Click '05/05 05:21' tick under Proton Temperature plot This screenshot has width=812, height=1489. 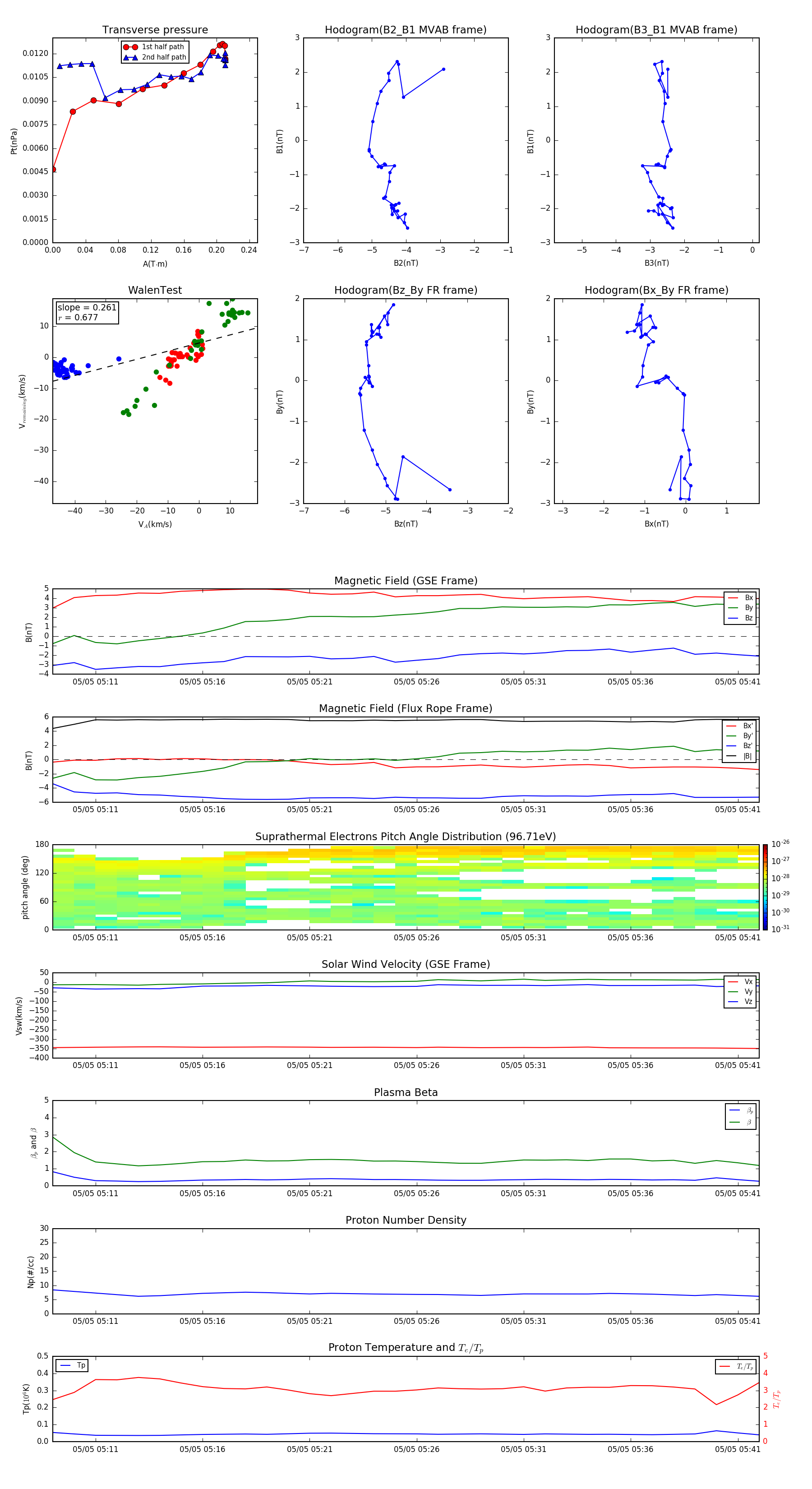(x=310, y=1449)
